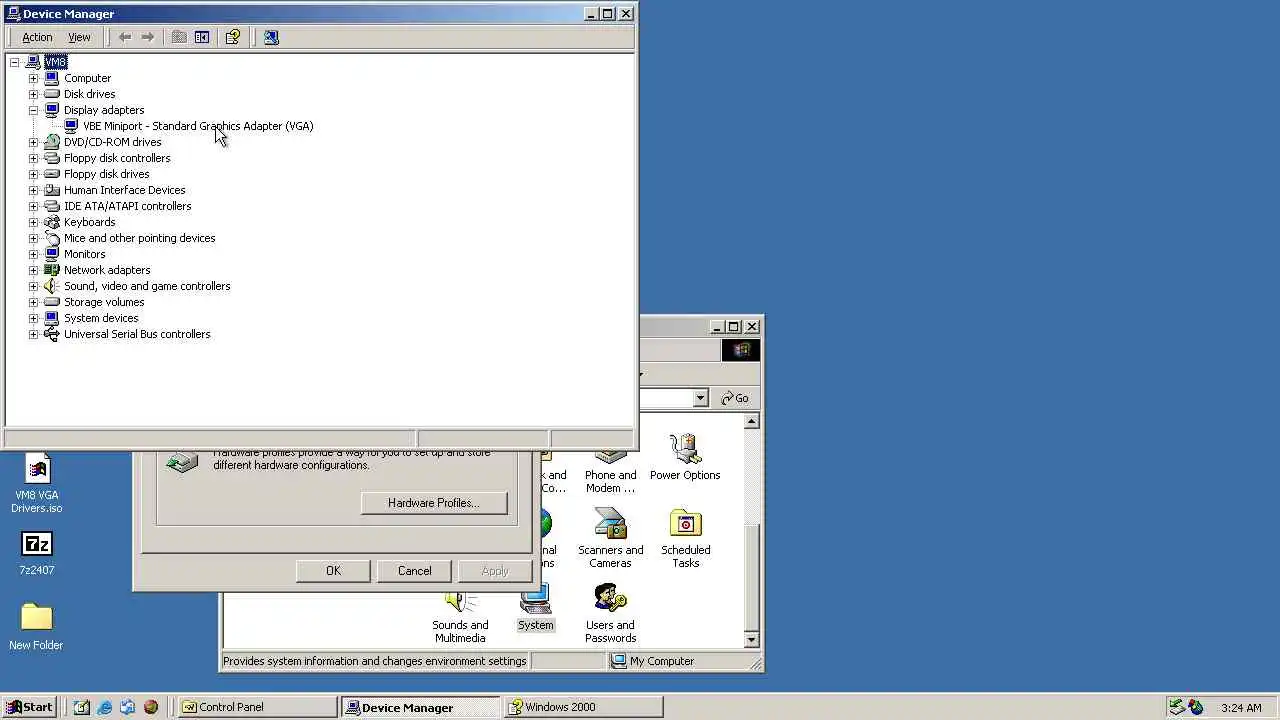Image resolution: width=1280 pixels, height=720 pixels.
Task: Click the system tray clock showing 3:24 AM
Action: (1241, 708)
